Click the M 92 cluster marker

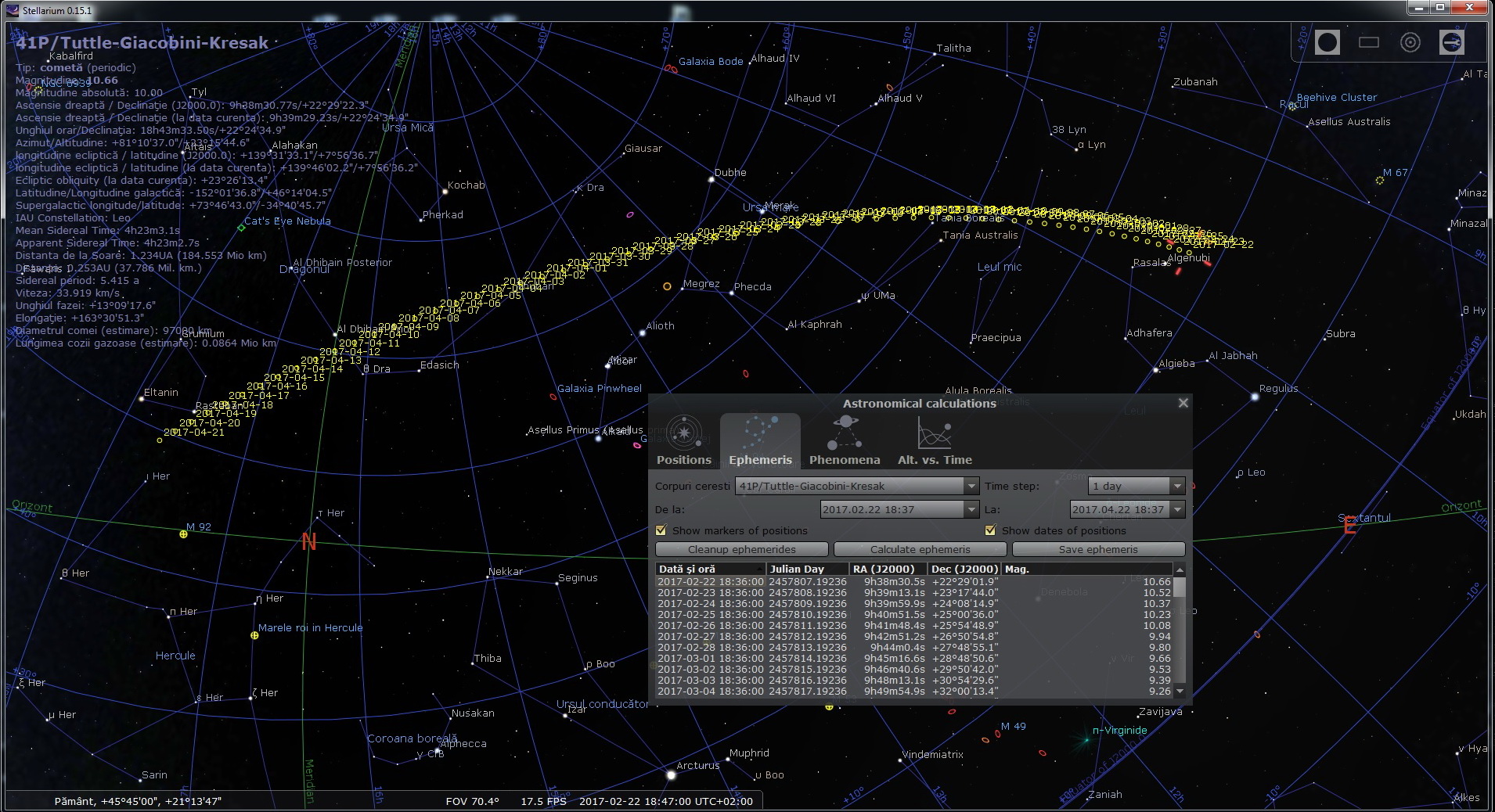click(x=183, y=534)
